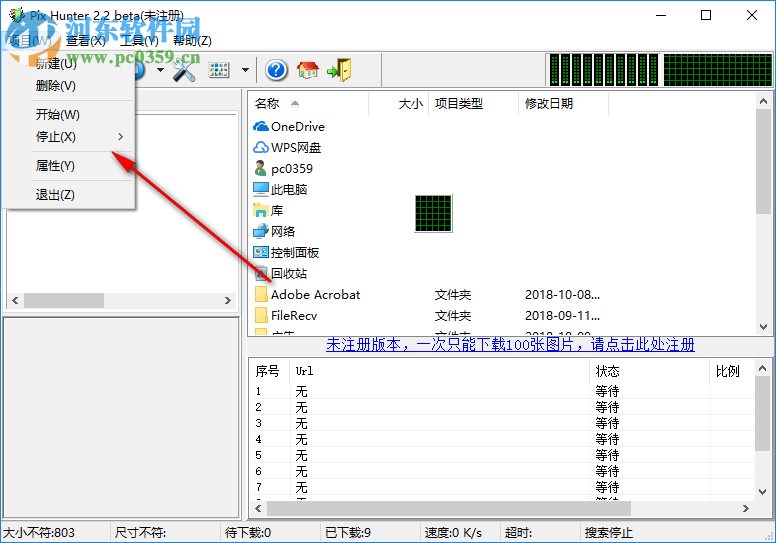Click the download list scroll-down arrow

[x=763, y=492]
